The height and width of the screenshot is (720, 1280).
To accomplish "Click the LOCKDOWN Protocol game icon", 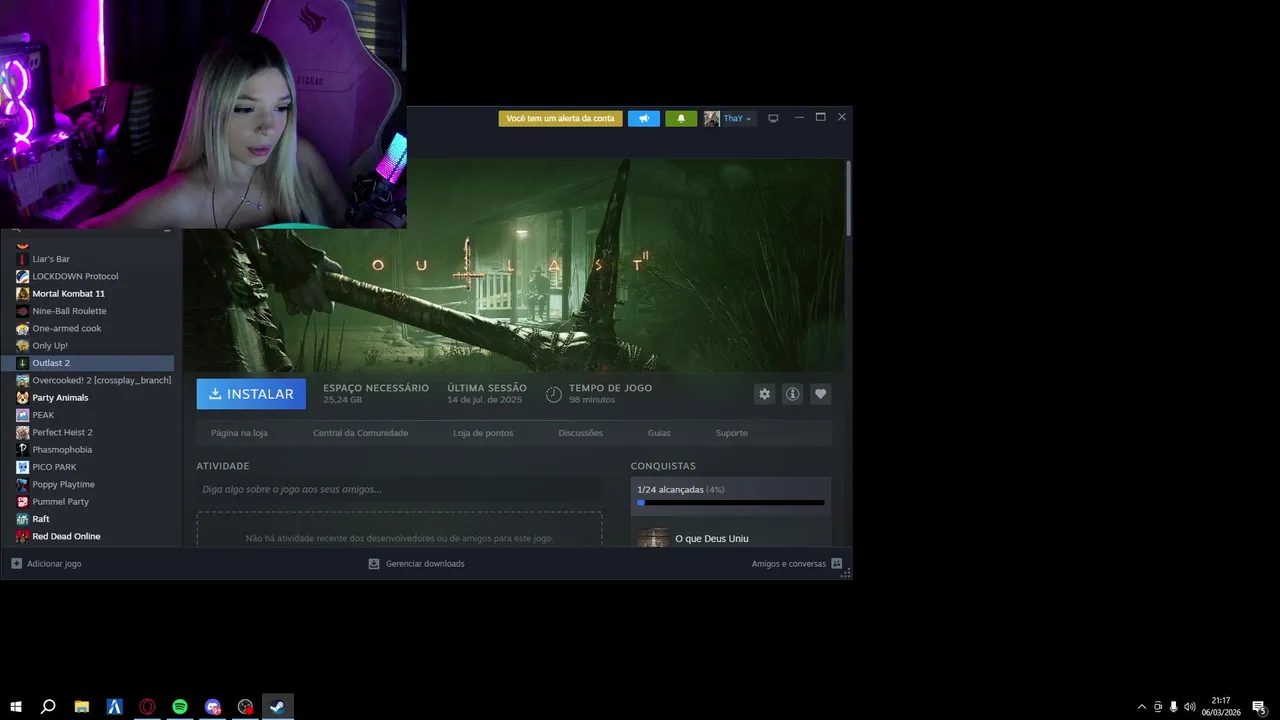I will tap(22, 276).
